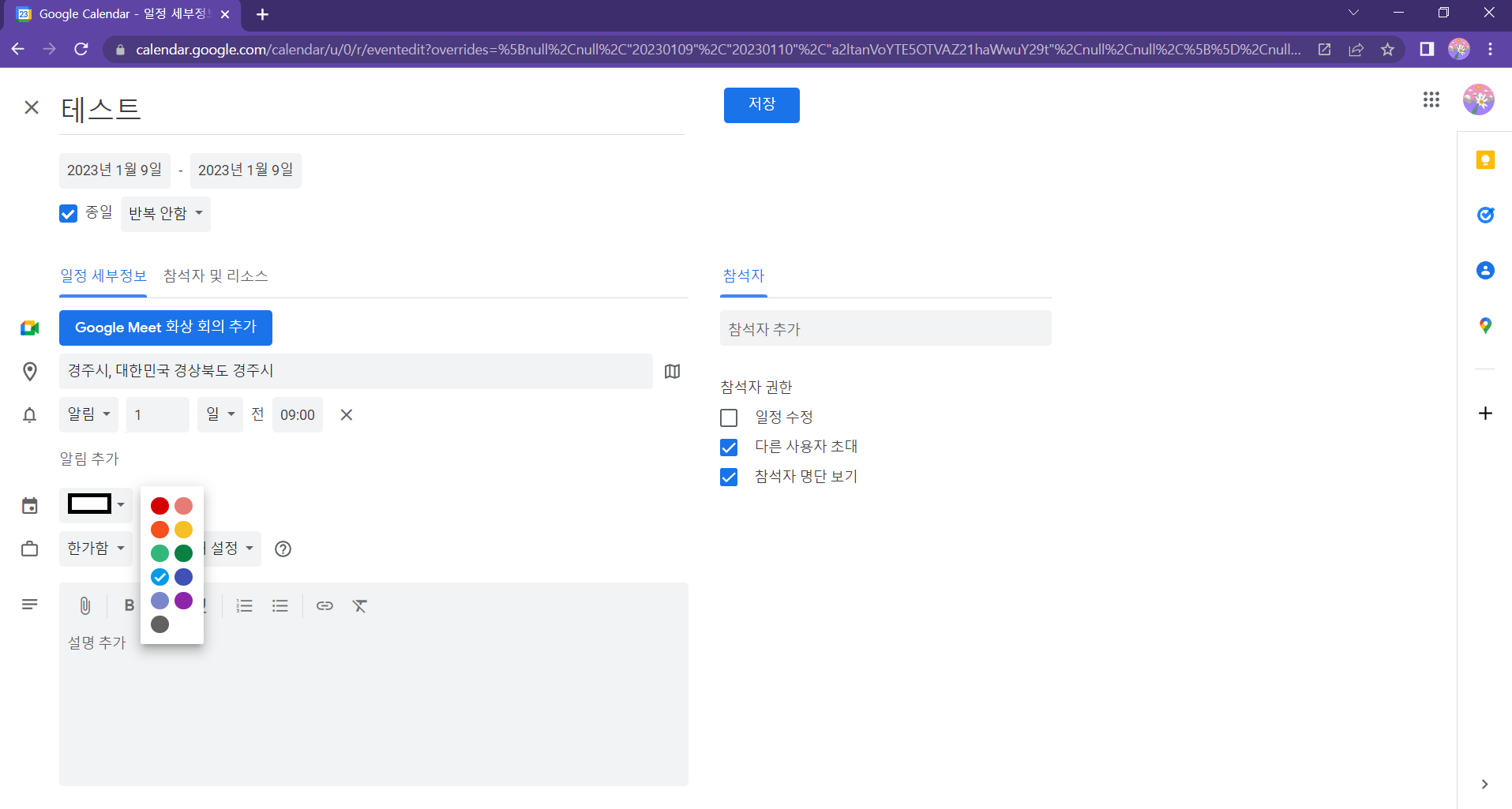Viewport: 1512px width, 809px height.
Task: Open Google Maps from the side panel
Action: [1485, 325]
